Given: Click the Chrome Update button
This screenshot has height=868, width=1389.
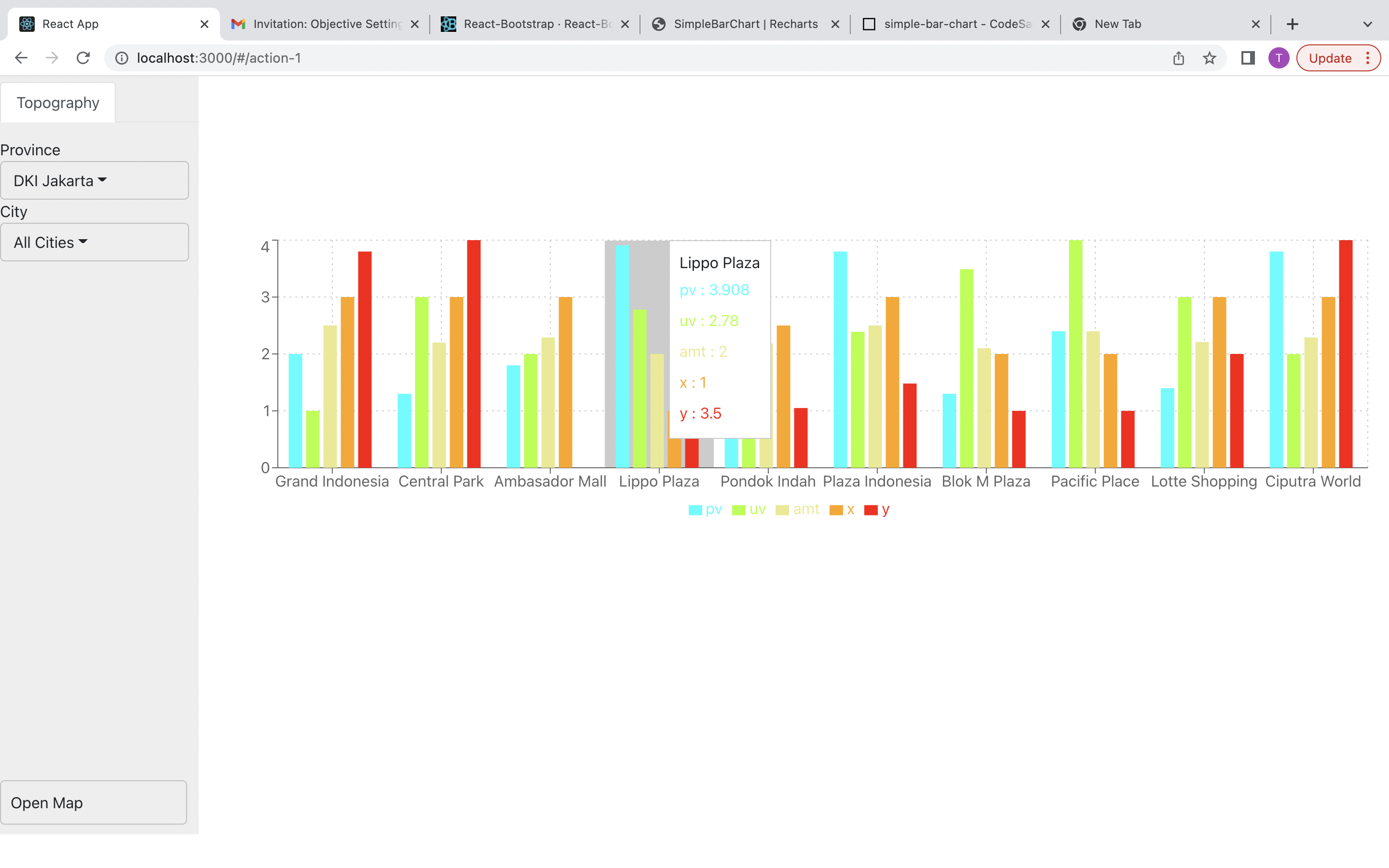Looking at the screenshot, I should pos(1330,58).
